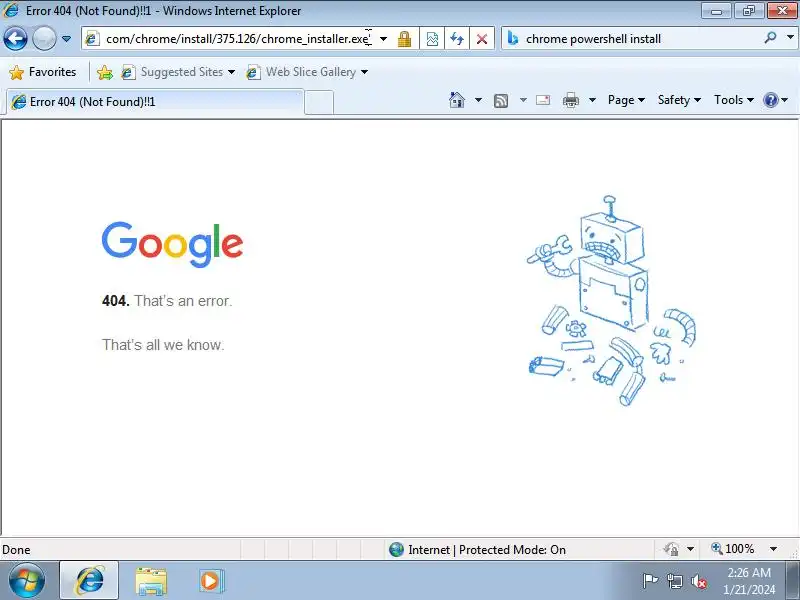Click the Read Mail envelope icon

[x=543, y=100]
